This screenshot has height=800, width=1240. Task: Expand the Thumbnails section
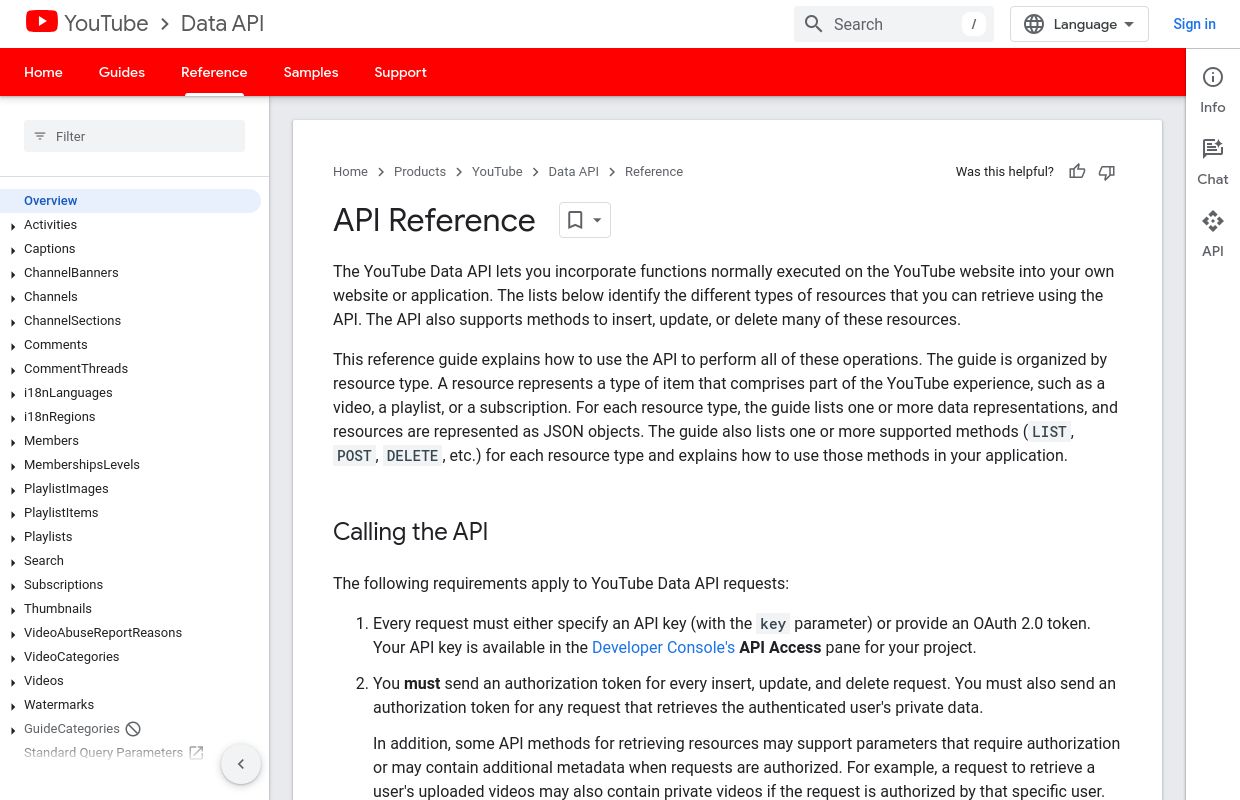click(13, 610)
